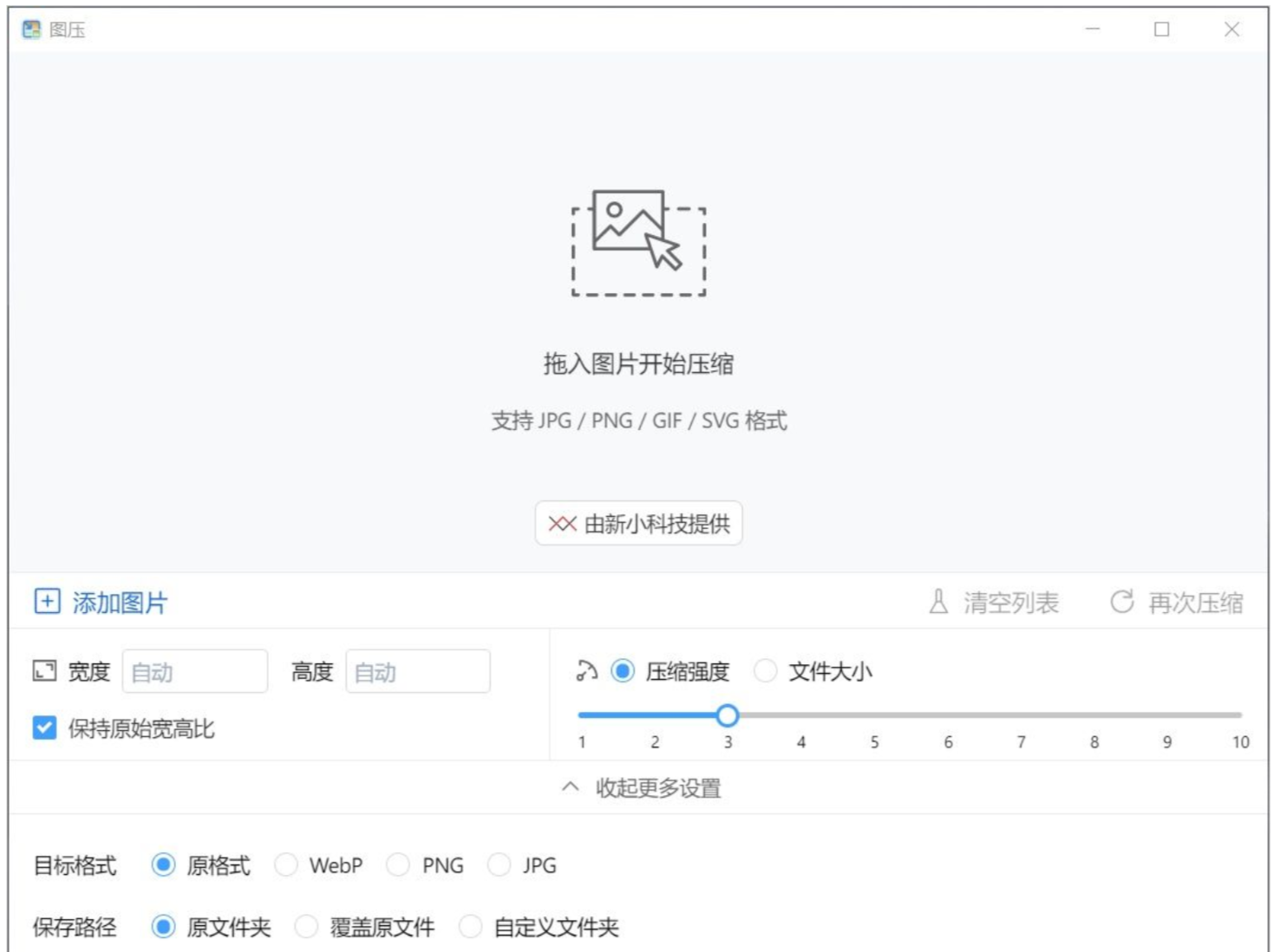This screenshot has height=952, width=1281.
Task: Click the 图压 app icon in title bar
Action: click(x=31, y=29)
